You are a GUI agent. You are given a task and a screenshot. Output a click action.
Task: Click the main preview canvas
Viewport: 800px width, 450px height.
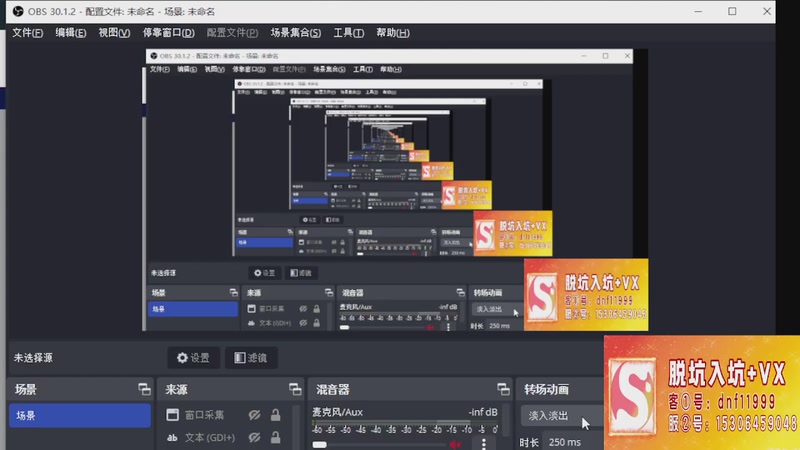(x=395, y=190)
